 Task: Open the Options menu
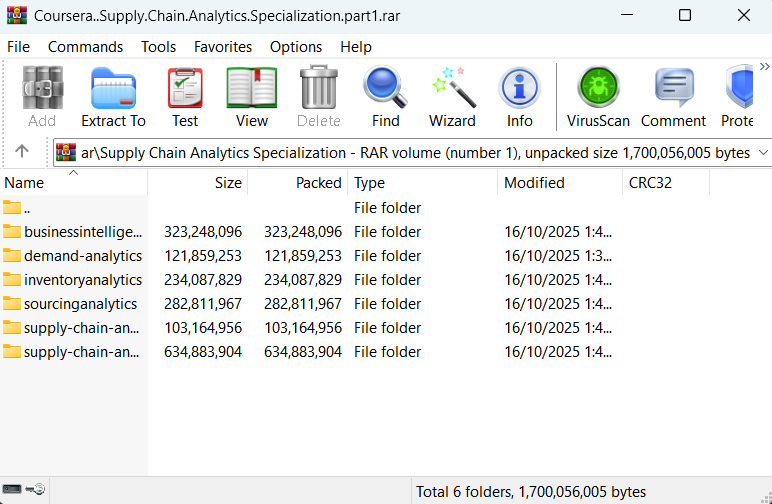click(296, 47)
